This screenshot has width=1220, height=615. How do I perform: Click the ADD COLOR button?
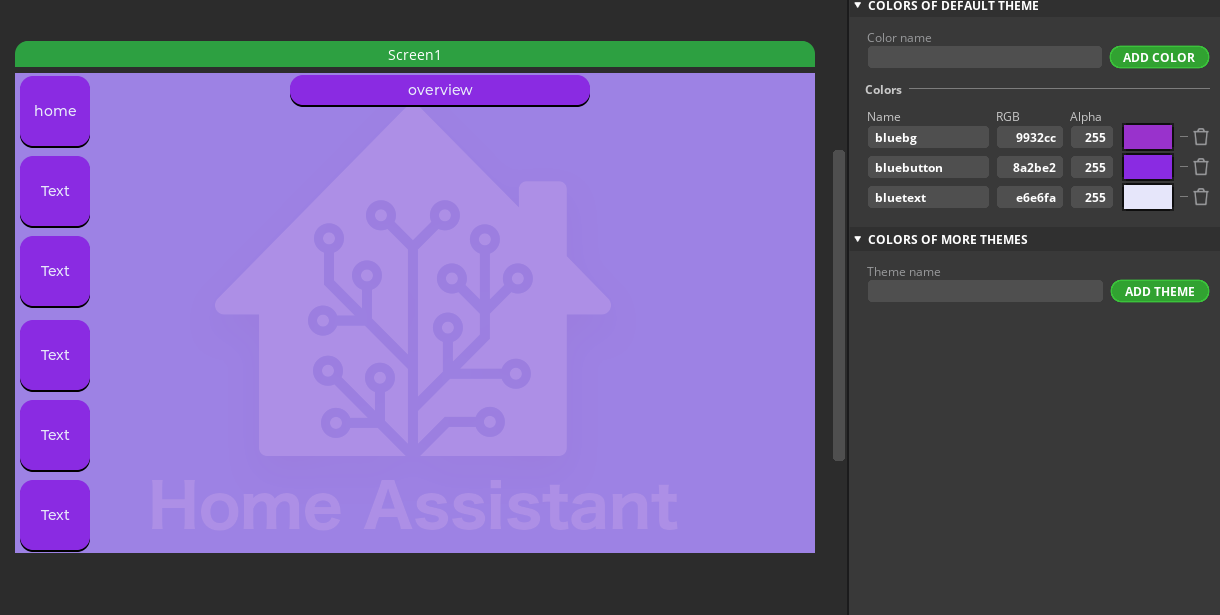[x=1159, y=57]
